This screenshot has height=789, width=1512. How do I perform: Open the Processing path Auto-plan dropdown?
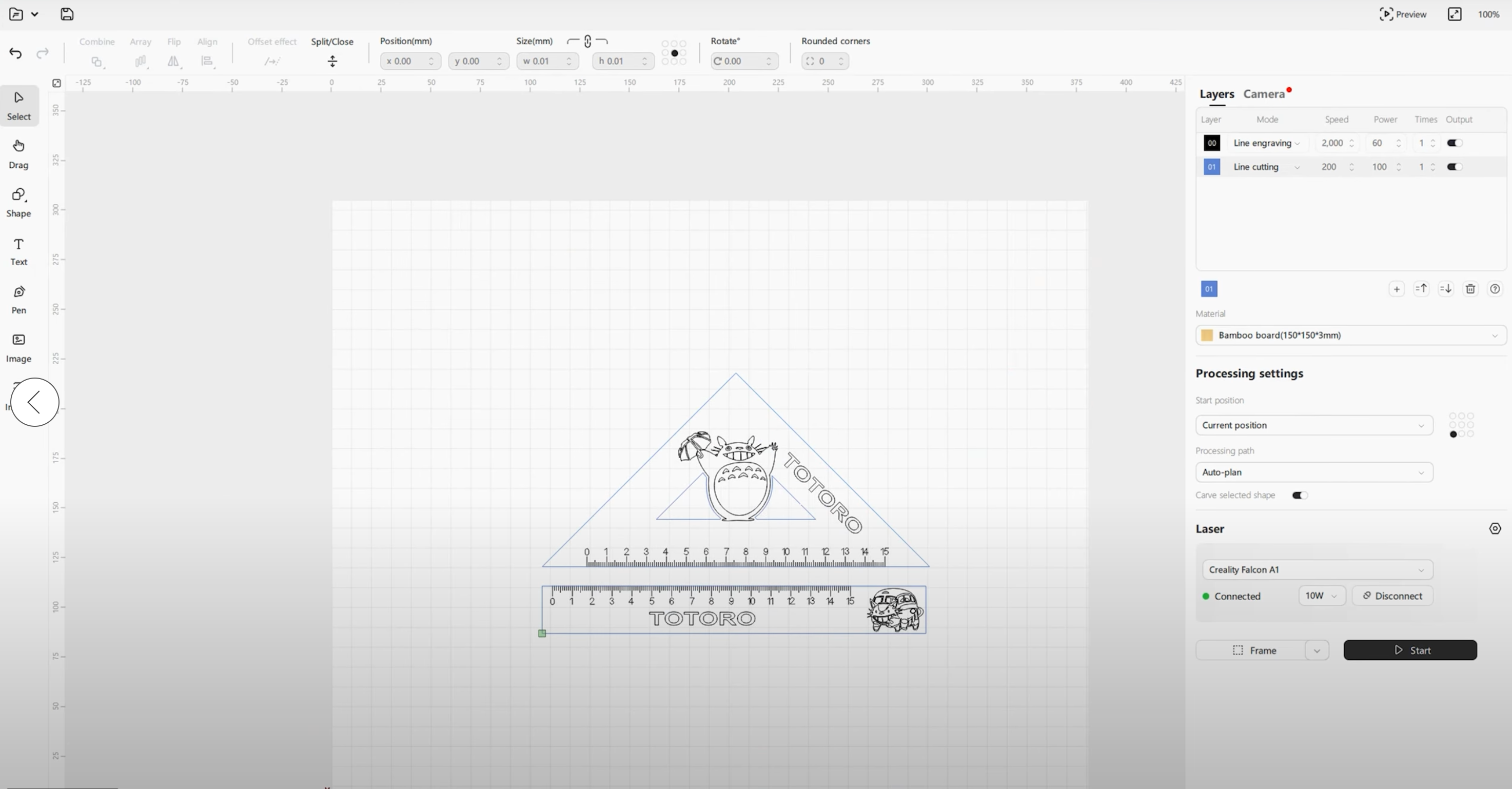tap(1314, 472)
